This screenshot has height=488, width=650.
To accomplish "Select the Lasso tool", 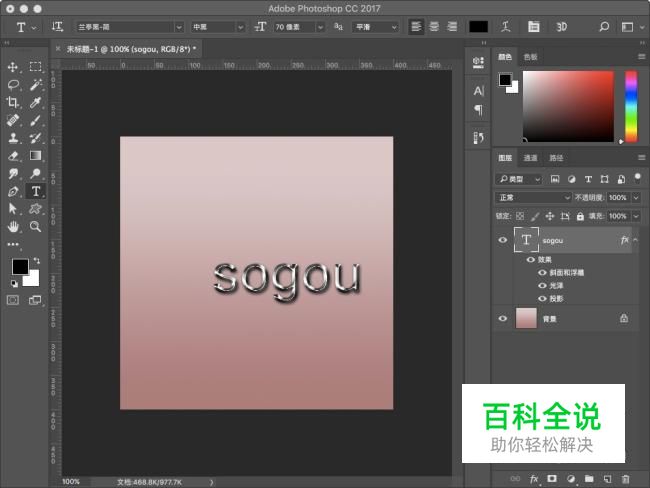I will (13, 85).
